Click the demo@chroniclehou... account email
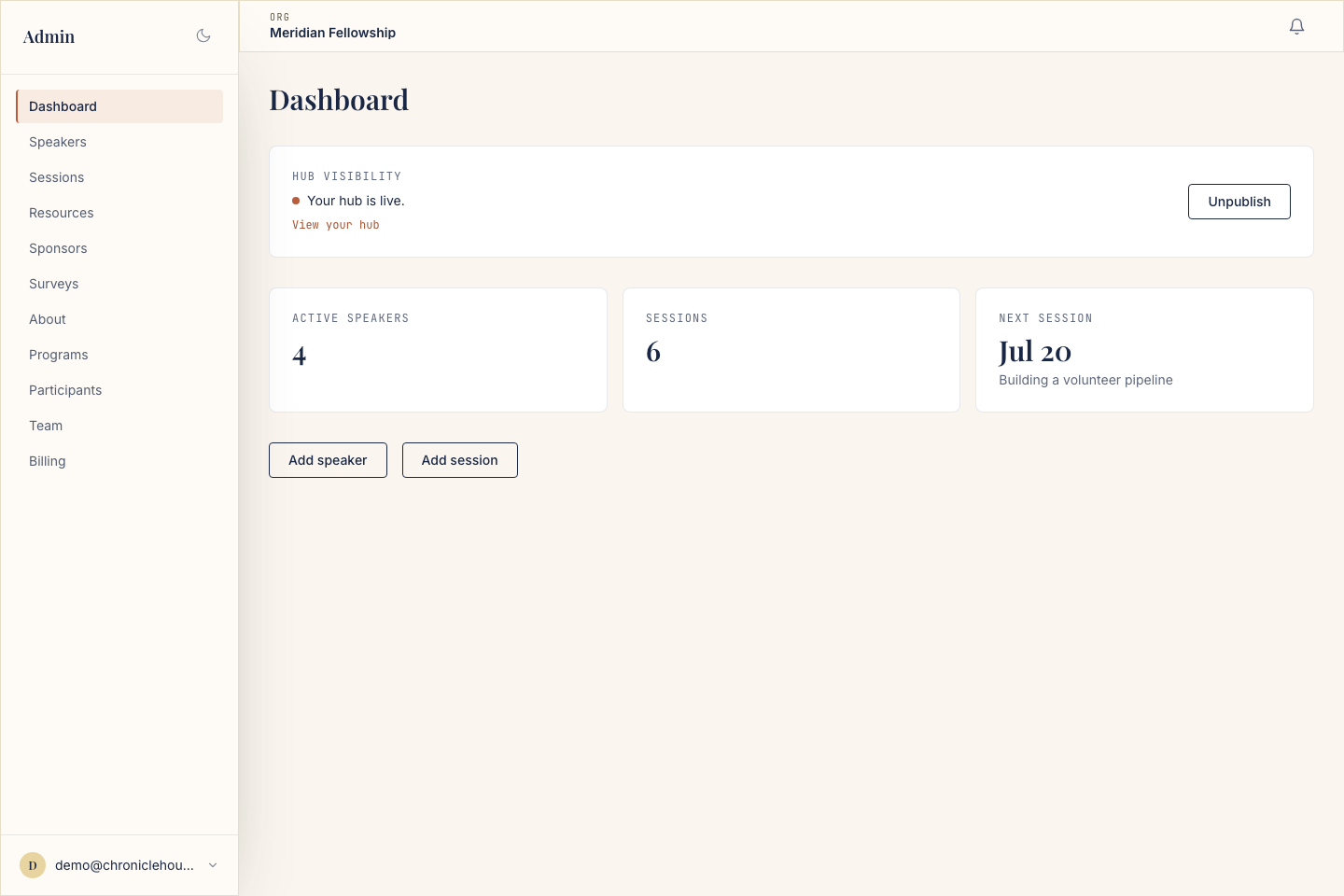Screen dimensions: 1344x896 click(124, 865)
